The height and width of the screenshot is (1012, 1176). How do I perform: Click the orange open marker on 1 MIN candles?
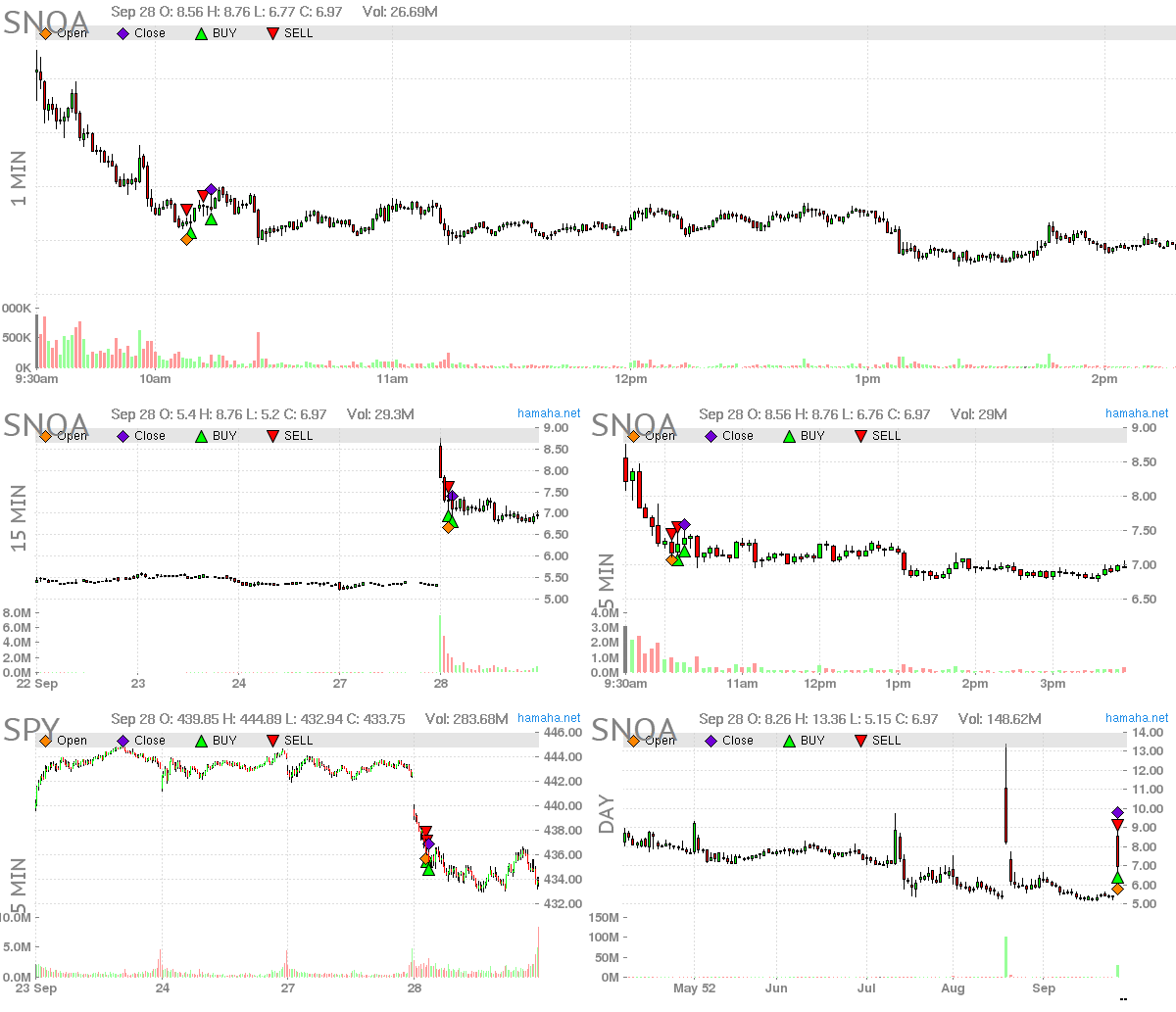187,238
